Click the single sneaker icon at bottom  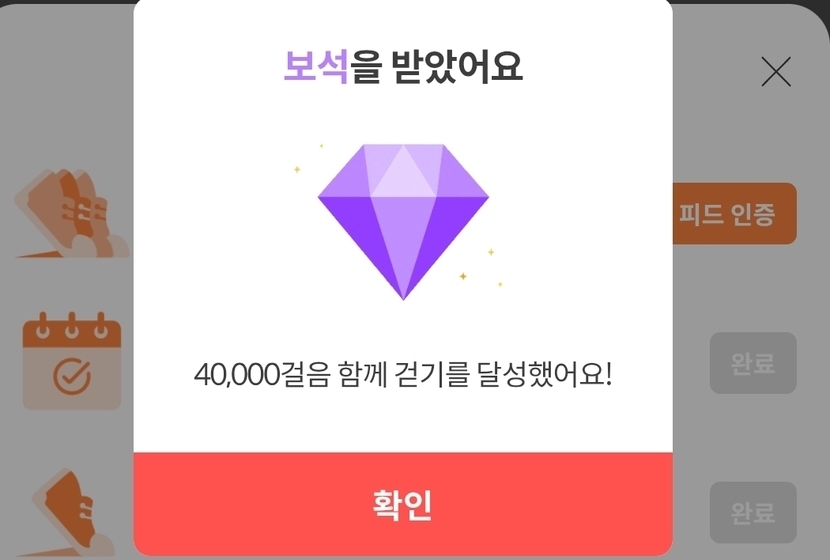click(73, 512)
